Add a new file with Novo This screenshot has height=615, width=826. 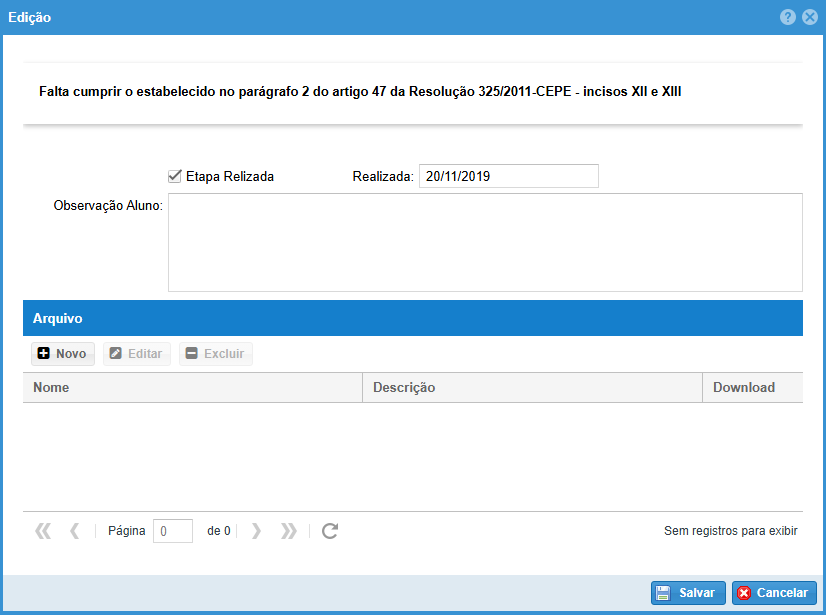[x=62, y=354]
